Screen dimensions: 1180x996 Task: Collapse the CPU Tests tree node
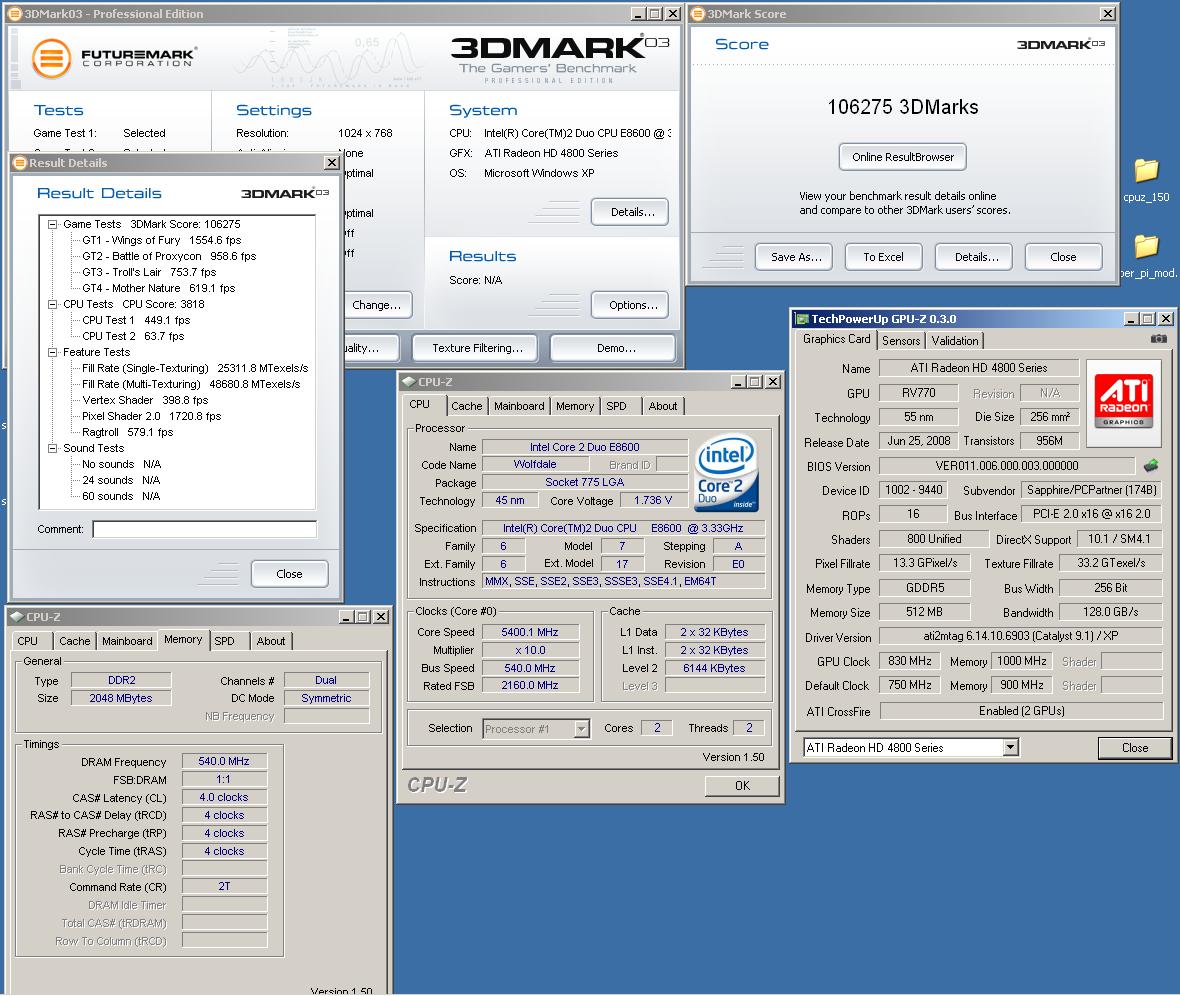click(53, 304)
